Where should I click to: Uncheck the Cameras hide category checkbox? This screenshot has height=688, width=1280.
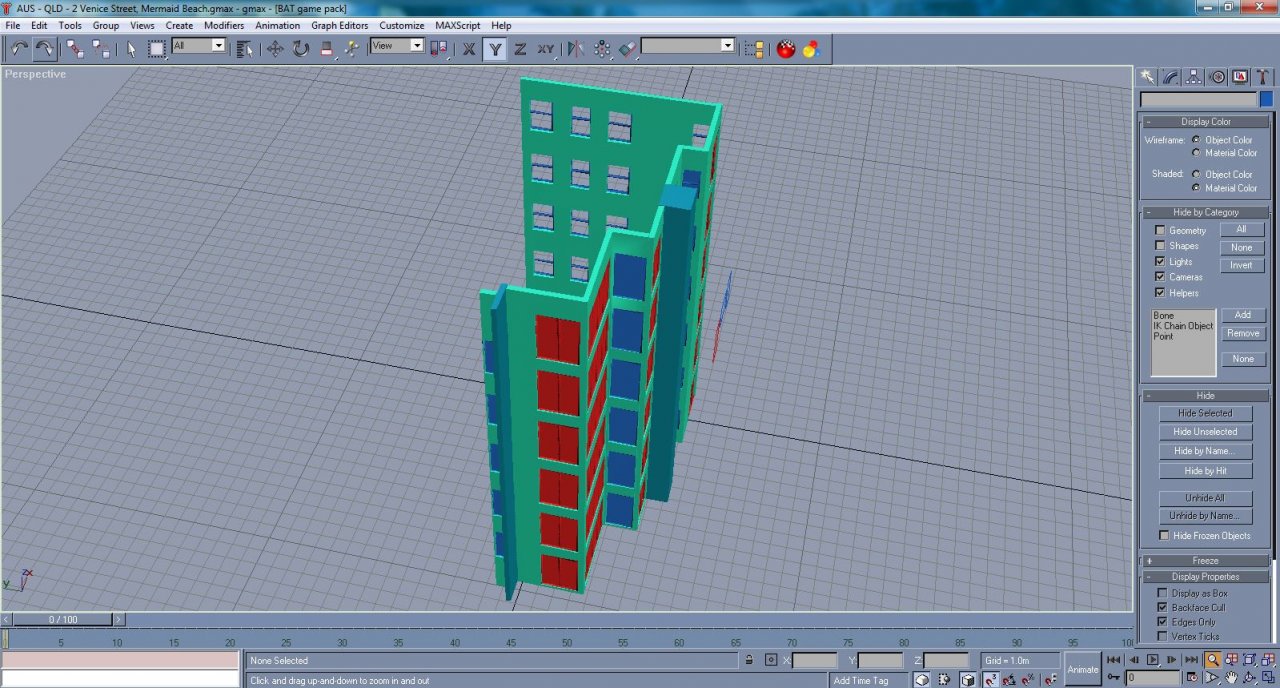(1160, 276)
